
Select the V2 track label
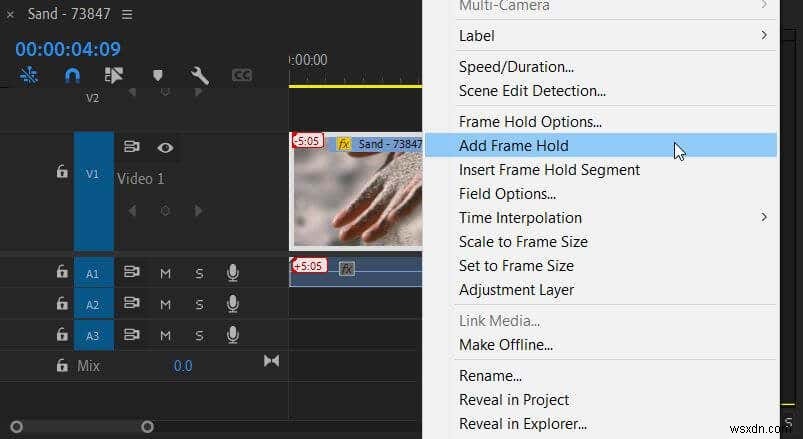click(x=92, y=98)
